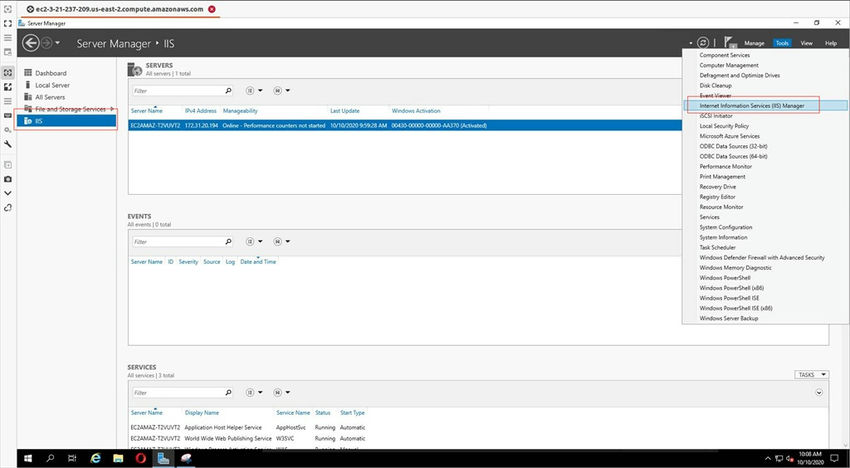Open the notifications flag icon
The height and width of the screenshot is (468, 850).
(730, 43)
